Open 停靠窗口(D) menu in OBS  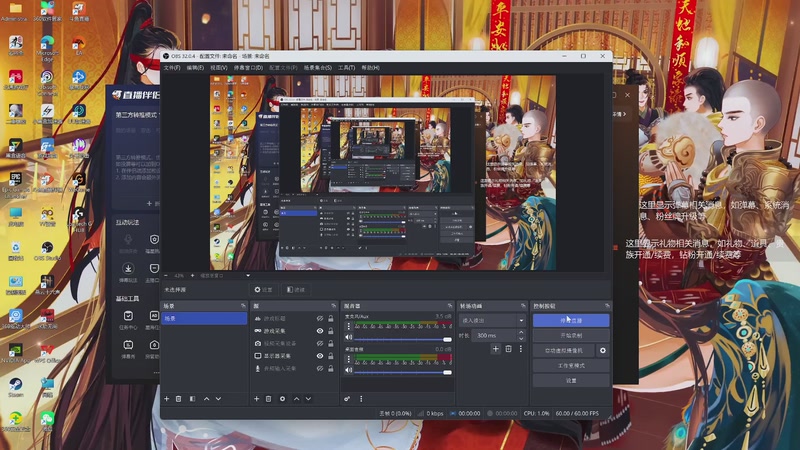(x=248, y=68)
